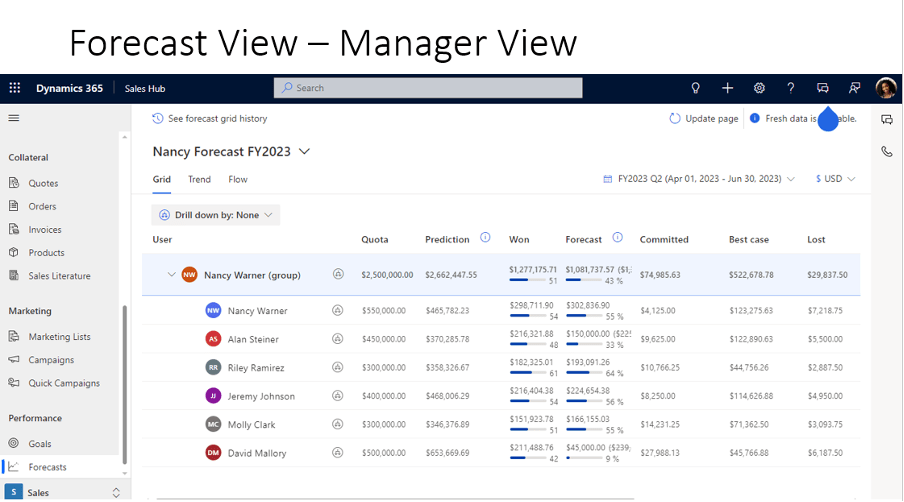Viewport: 904px width, 502px height.
Task: Expand the Nancy Forecast FY2023 selector
Action: click(x=305, y=152)
